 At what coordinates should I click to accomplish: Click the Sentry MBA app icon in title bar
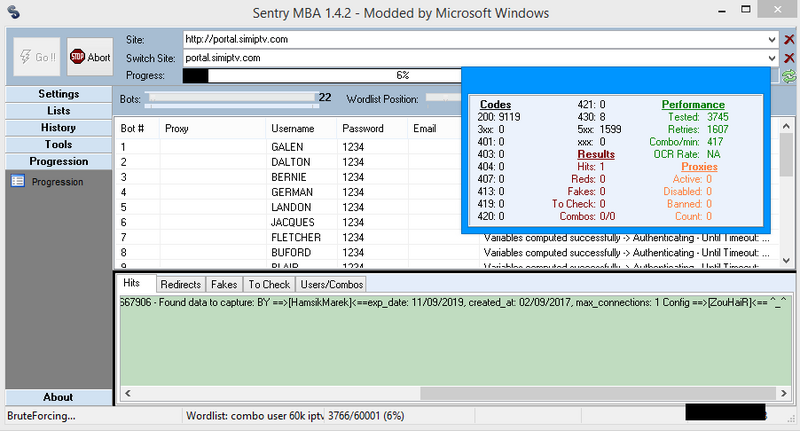tap(14, 12)
